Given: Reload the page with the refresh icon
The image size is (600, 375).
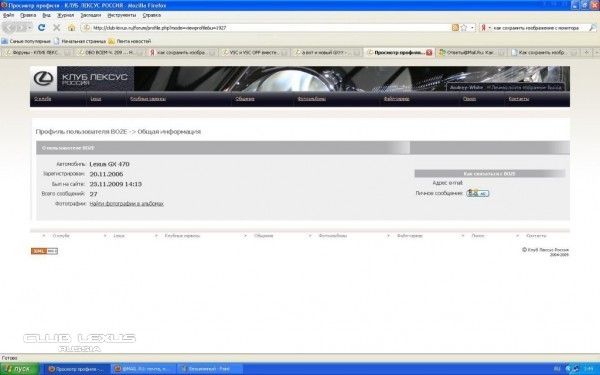Looking at the screenshot, I should coord(41,28).
